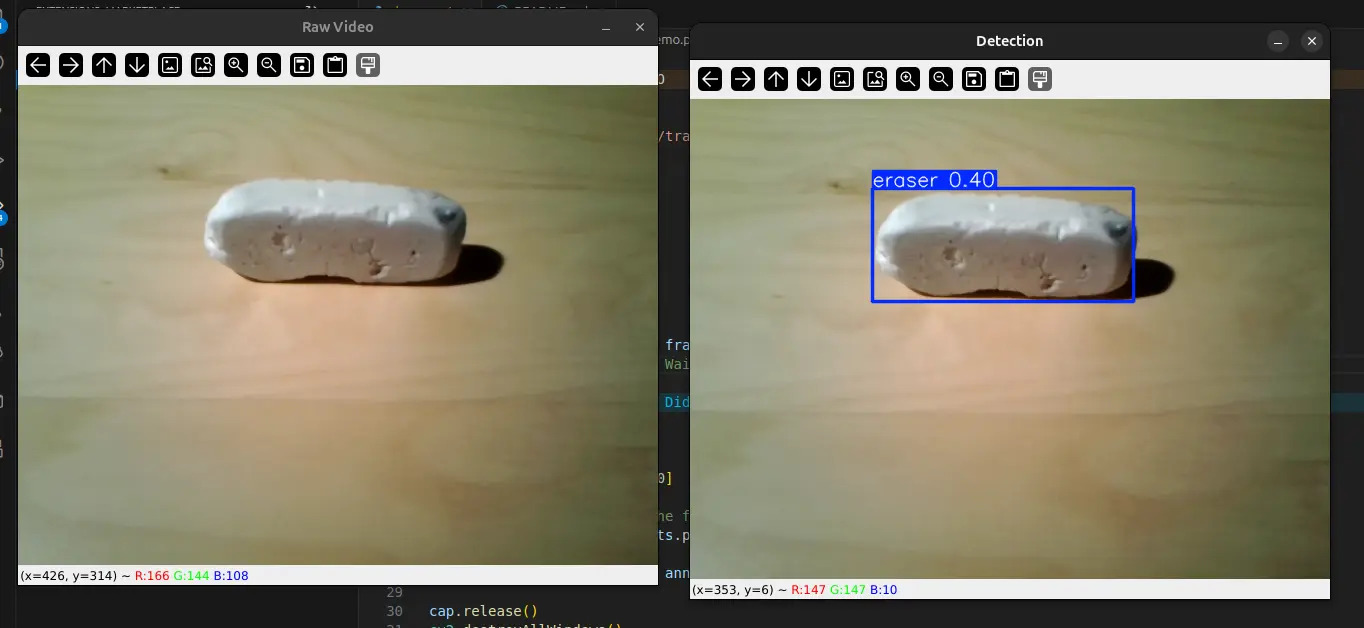Click the Raw Video title bar text
Screen dimensions: 1364x628
338,27
